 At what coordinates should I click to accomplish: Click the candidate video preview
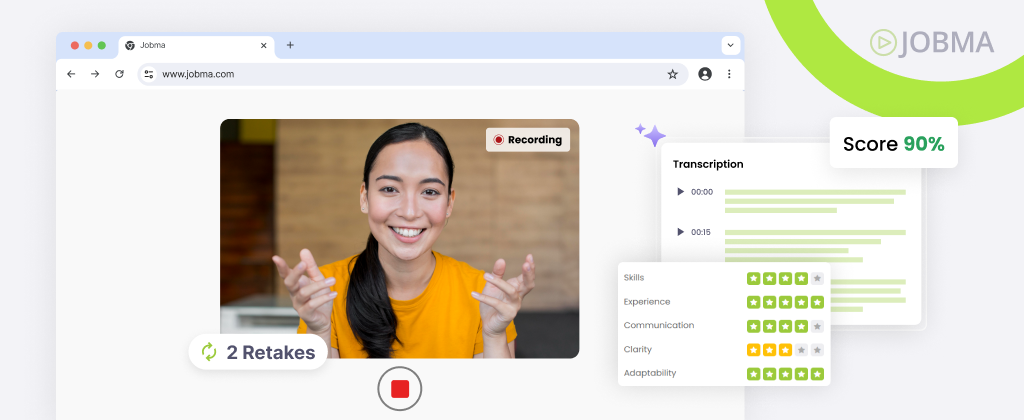point(400,238)
